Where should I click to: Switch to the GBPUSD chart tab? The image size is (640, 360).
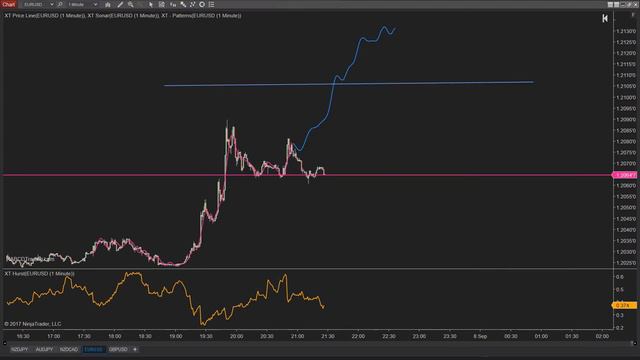click(x=118, y=349)
